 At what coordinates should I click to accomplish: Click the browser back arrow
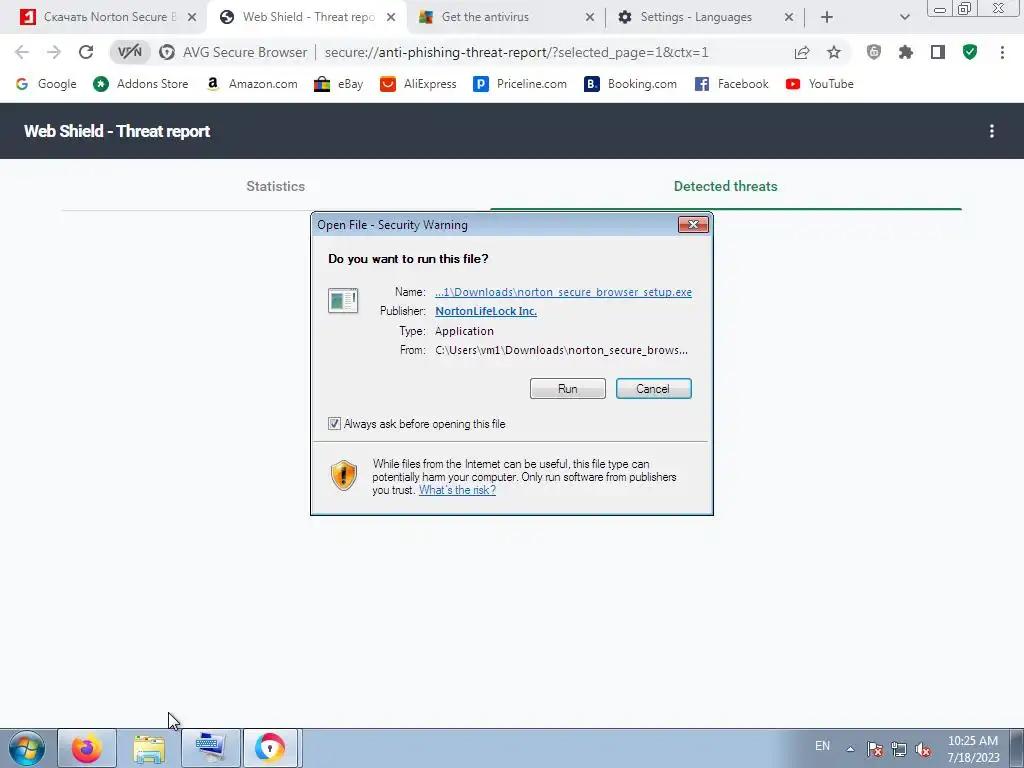(22, 52)
